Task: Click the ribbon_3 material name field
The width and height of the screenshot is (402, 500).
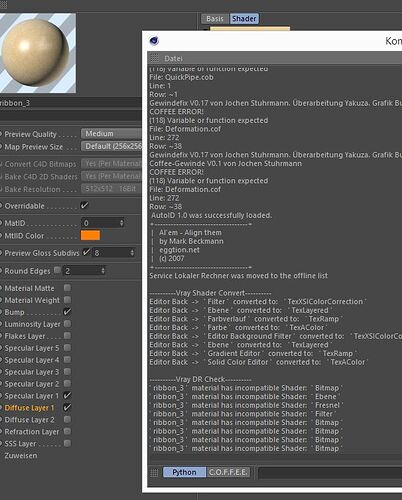Action: 71,103
